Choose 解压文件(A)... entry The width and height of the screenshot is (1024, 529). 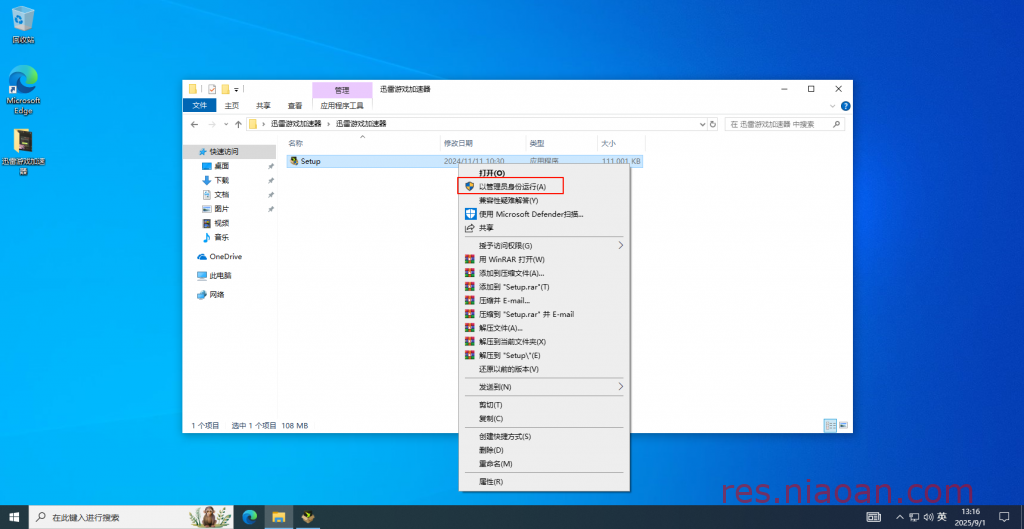click(544, 328)
